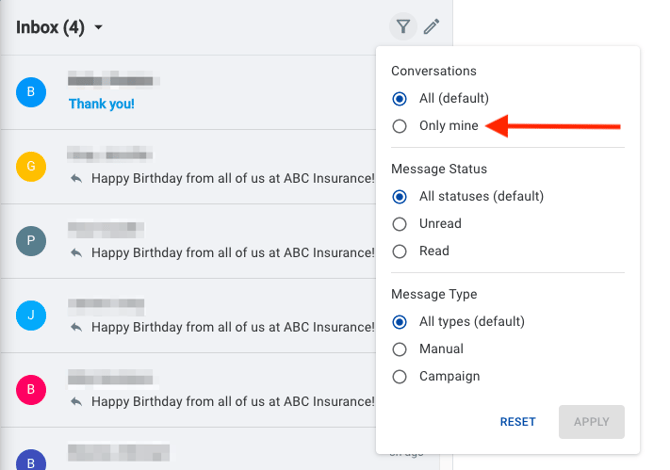This screenshot has width=670, height=470.
Task: Choose the Read message status
Action: coord(400,251)
